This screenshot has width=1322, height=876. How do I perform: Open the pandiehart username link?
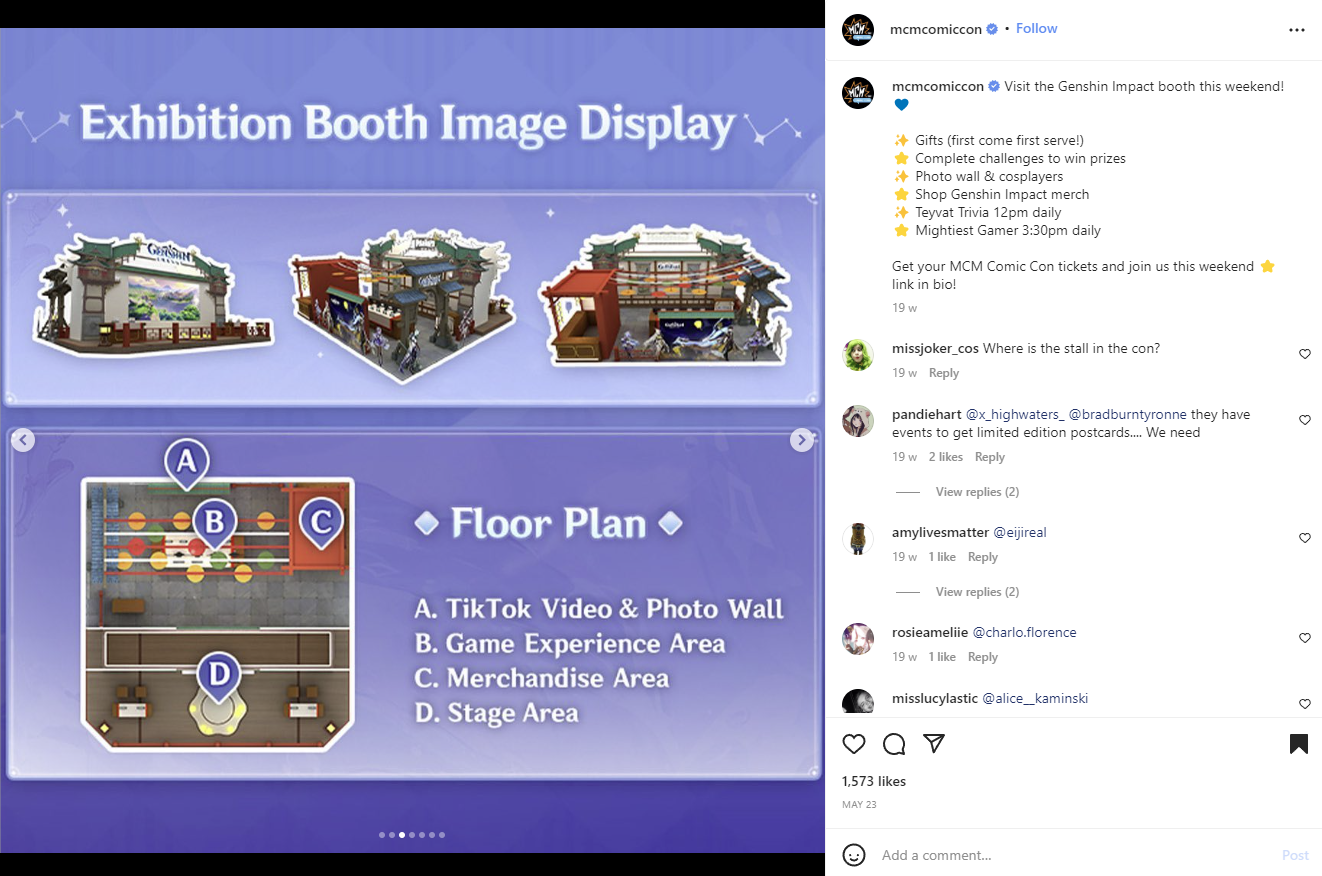tap(927, 414)
